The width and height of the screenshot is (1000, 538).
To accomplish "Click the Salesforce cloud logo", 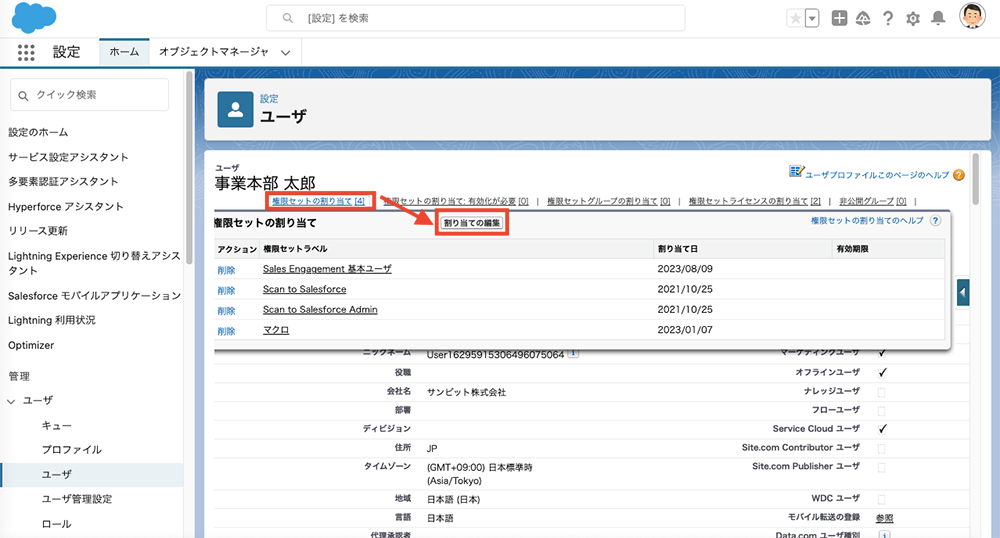I will [x=34, y=17].
